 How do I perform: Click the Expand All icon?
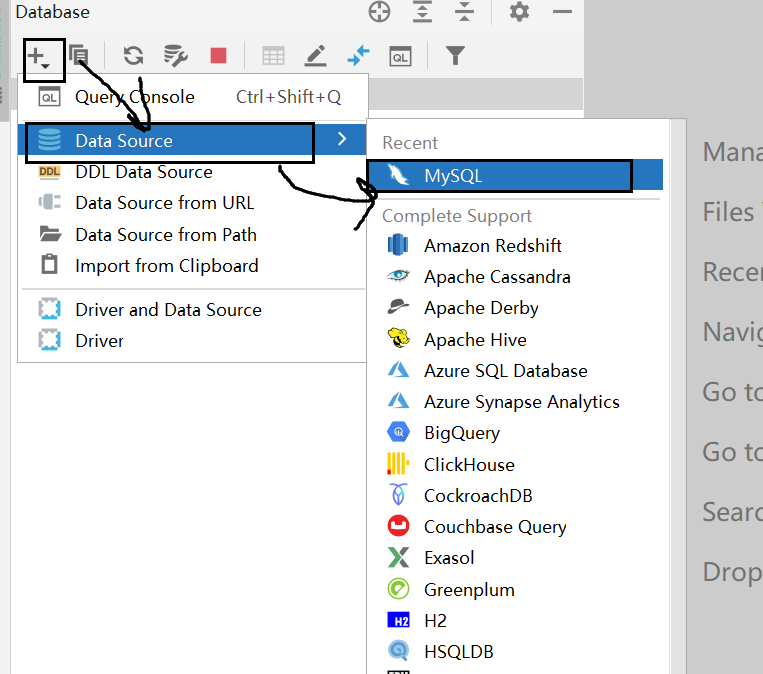[422, 12]
